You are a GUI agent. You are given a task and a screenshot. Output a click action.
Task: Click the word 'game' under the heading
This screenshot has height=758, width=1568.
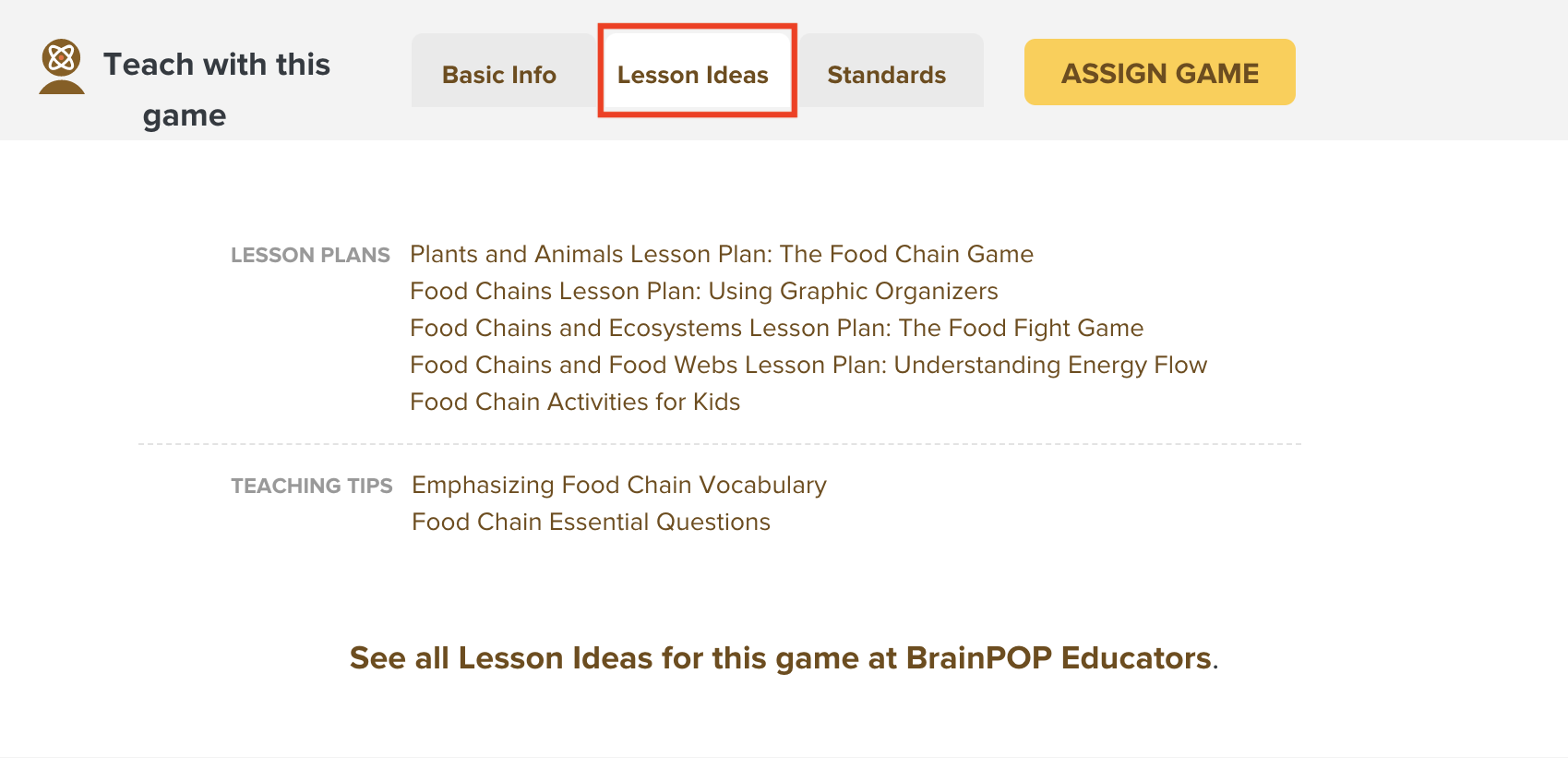click(185, 115)
